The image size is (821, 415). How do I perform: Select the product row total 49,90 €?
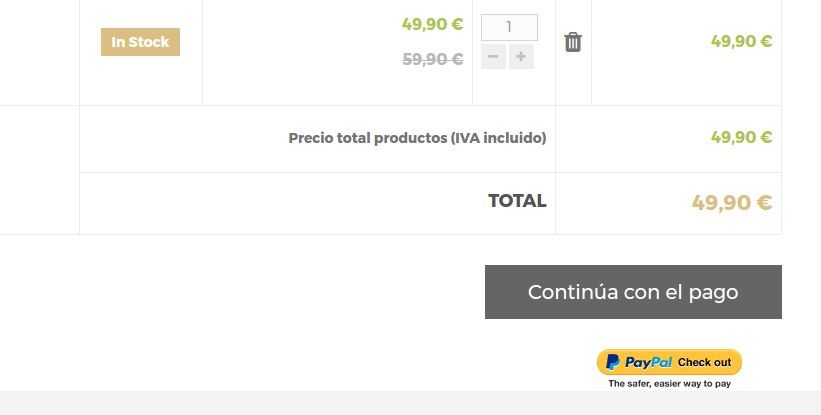click(x=741, y=41)
